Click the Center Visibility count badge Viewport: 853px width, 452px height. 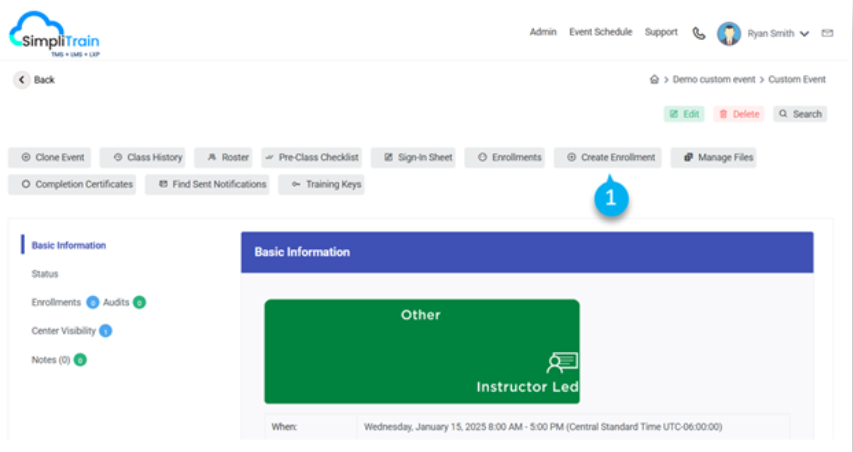(106, 331)
